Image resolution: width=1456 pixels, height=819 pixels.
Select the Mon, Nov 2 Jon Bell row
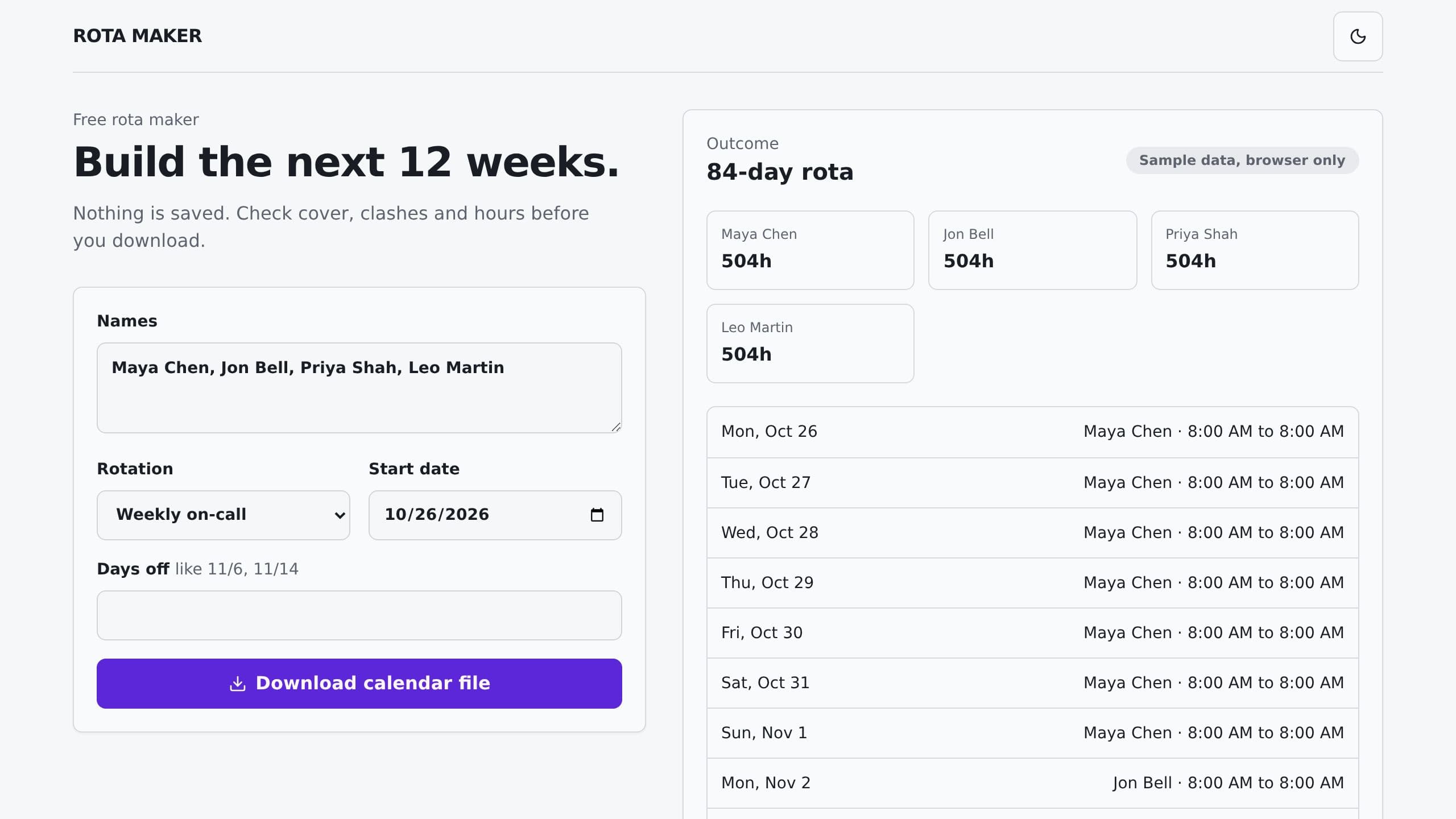[1032, 783]
